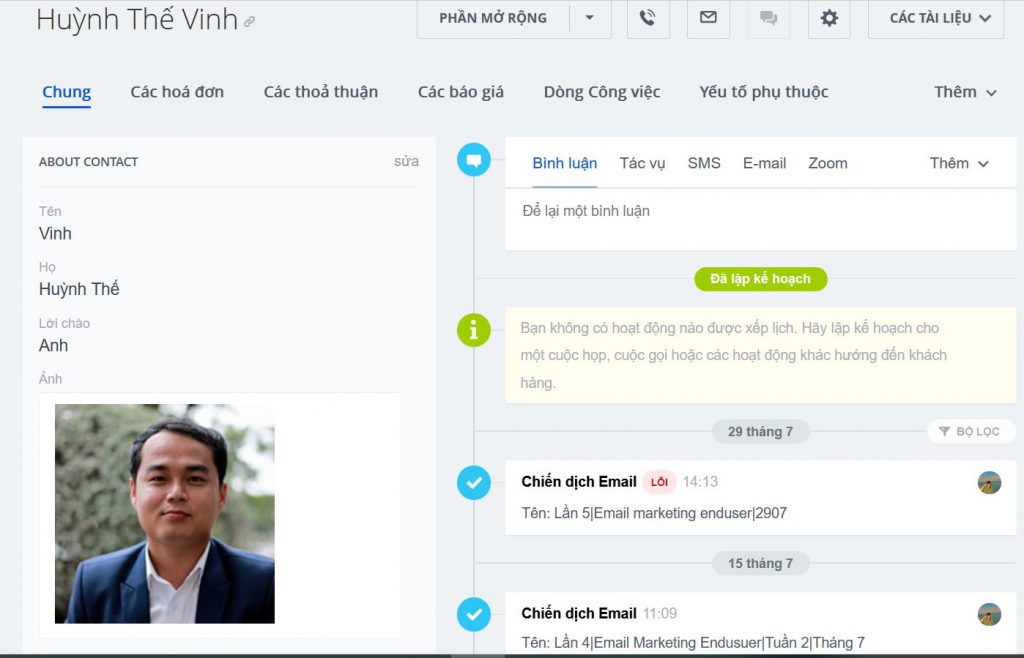Expand Thêm in the timeline editor tabs
Viewport: 1024px width, 658px height.
959,163
